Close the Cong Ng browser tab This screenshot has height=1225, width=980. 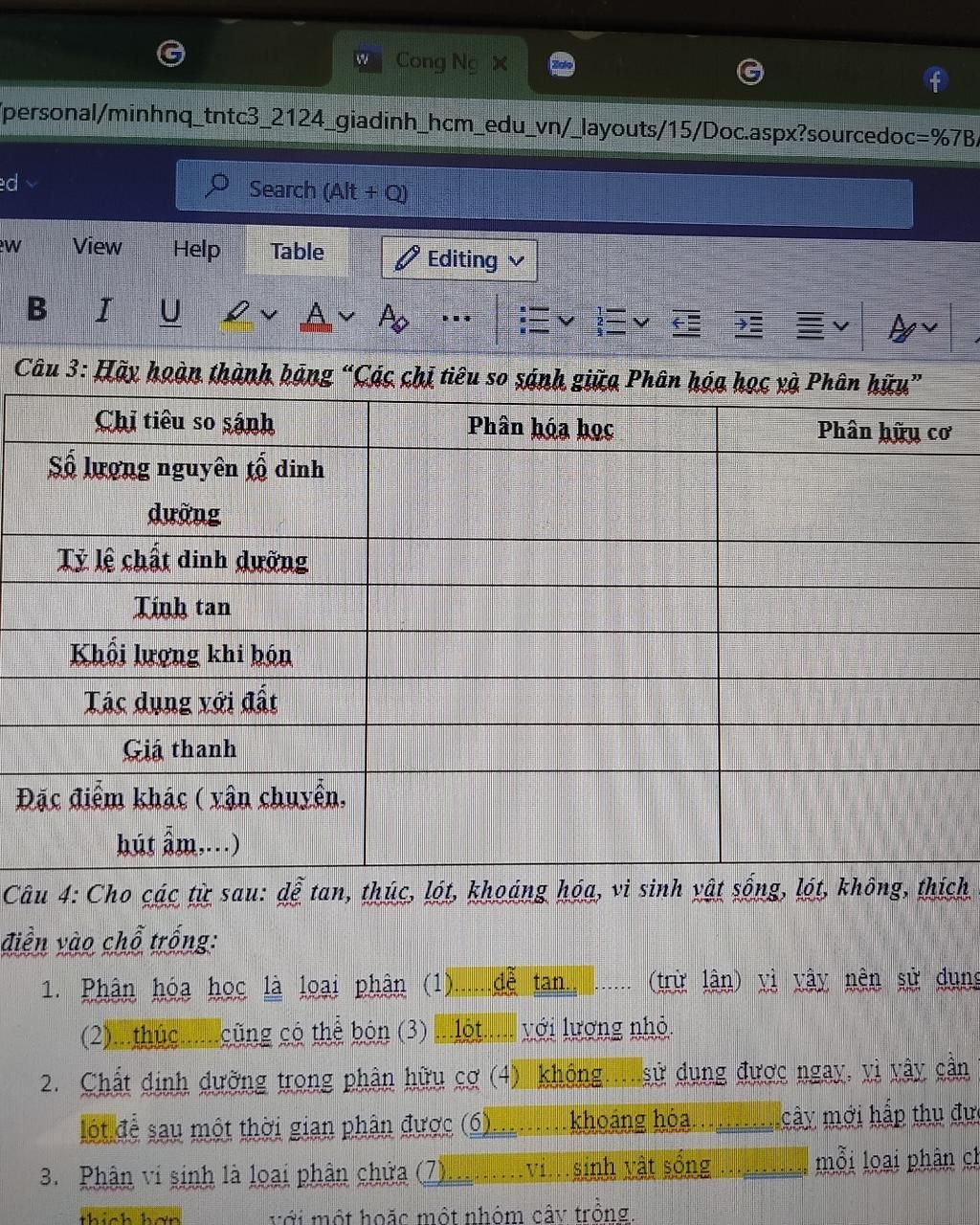click(x=500, y=63)
